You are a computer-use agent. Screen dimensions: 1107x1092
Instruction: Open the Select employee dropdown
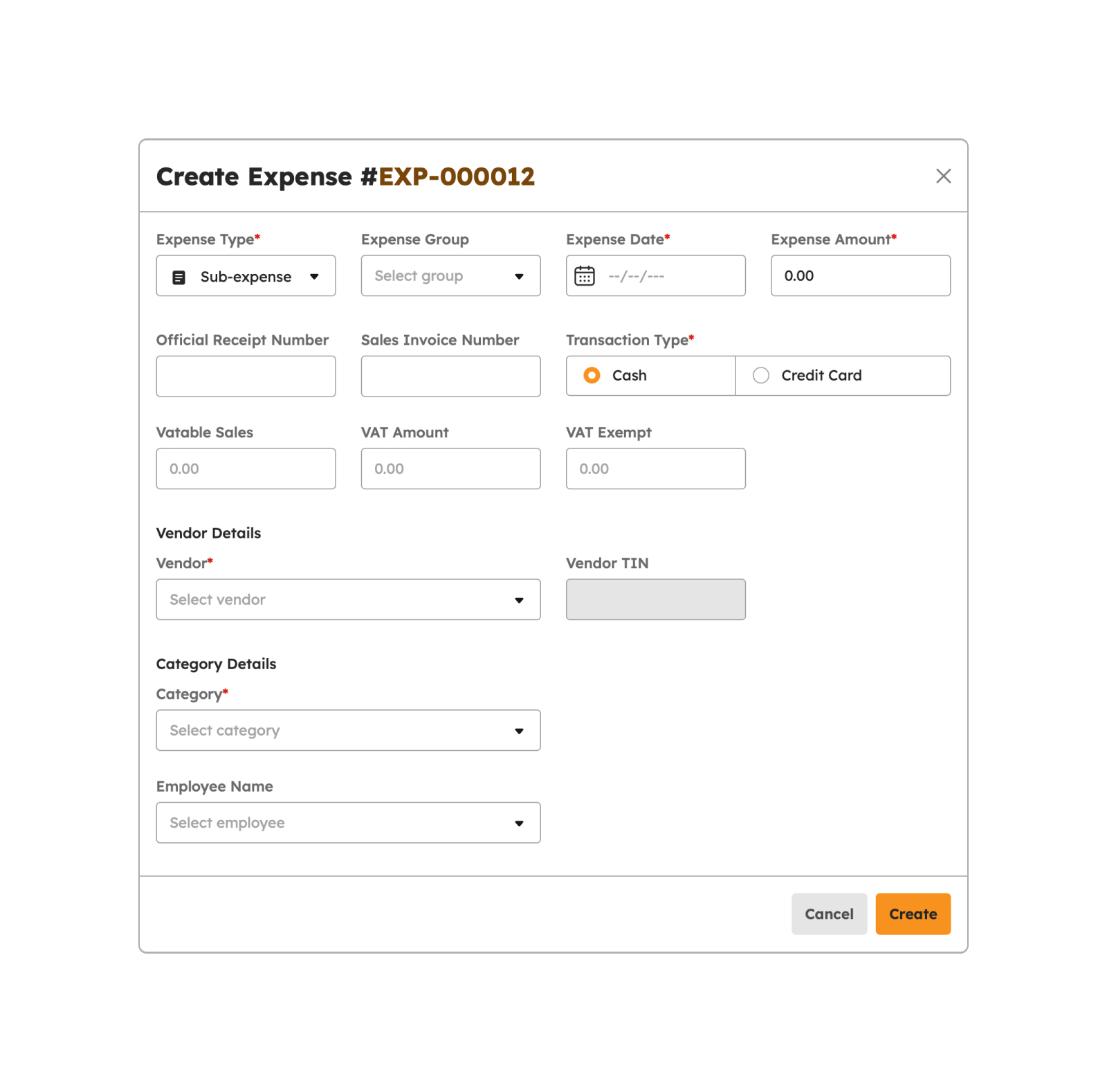pyautogui.click(x=348, y=823)
